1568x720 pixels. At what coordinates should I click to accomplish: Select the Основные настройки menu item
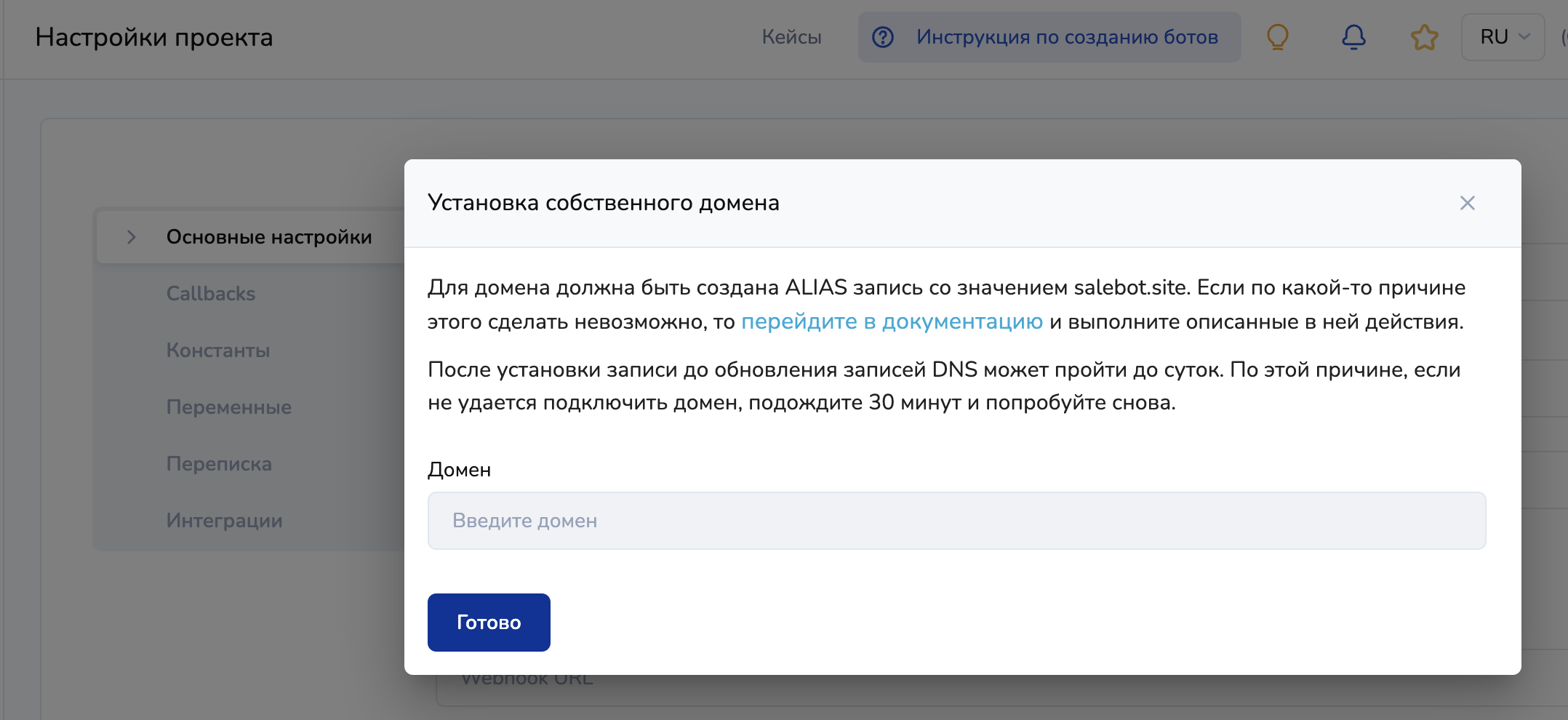(269, 237)
